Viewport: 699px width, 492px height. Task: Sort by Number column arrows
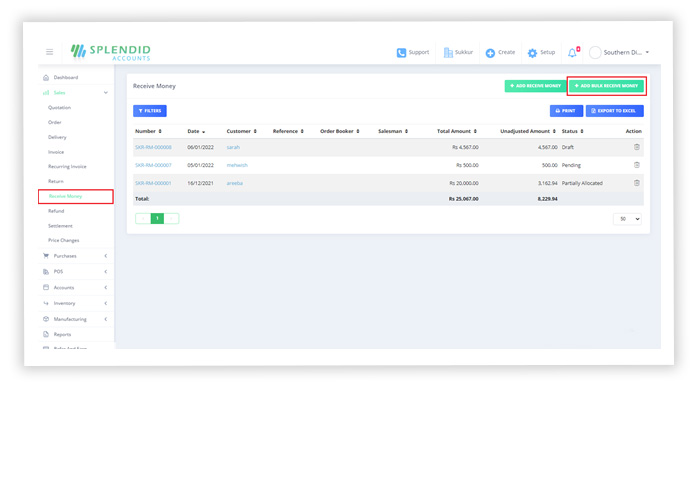[160, 131]
